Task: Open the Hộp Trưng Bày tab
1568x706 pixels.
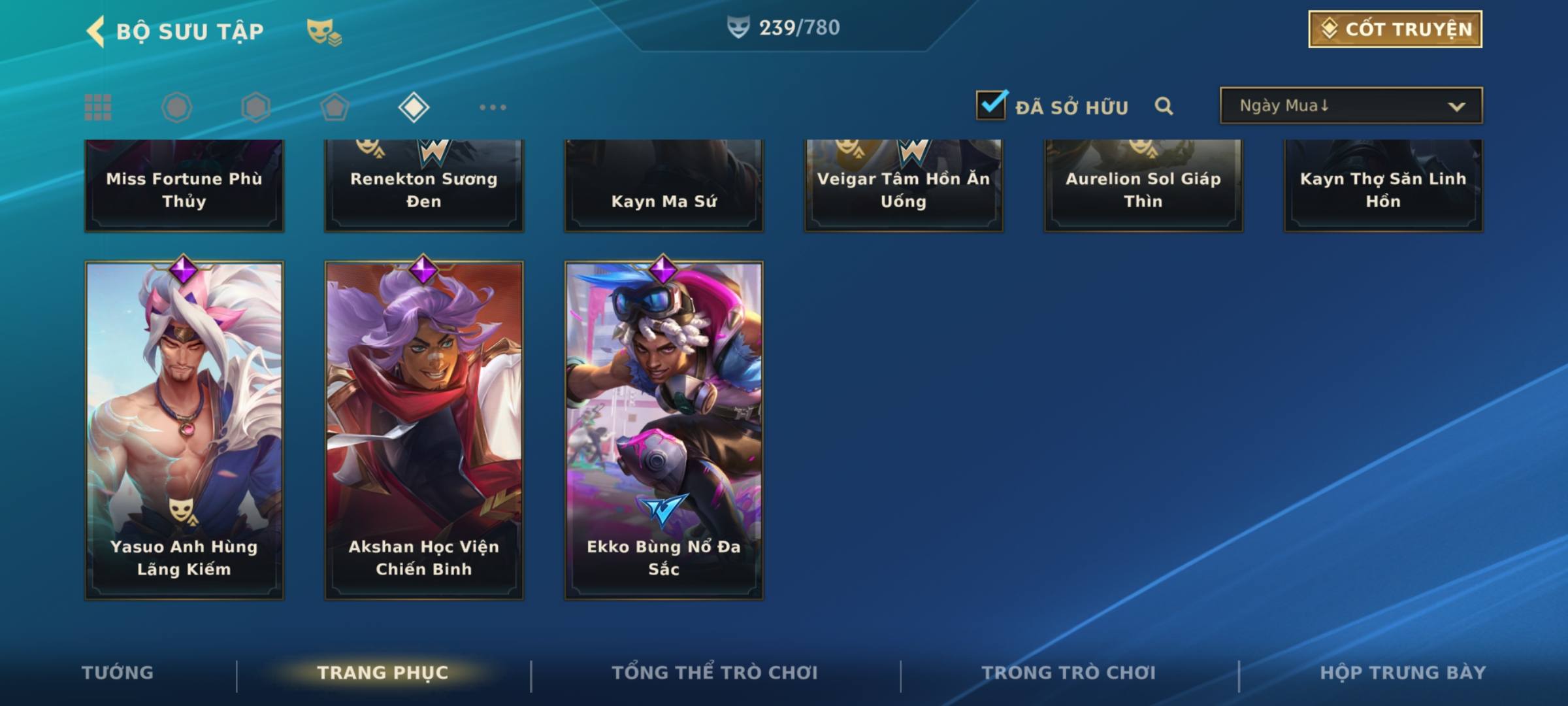Action: click(1403, 673)
